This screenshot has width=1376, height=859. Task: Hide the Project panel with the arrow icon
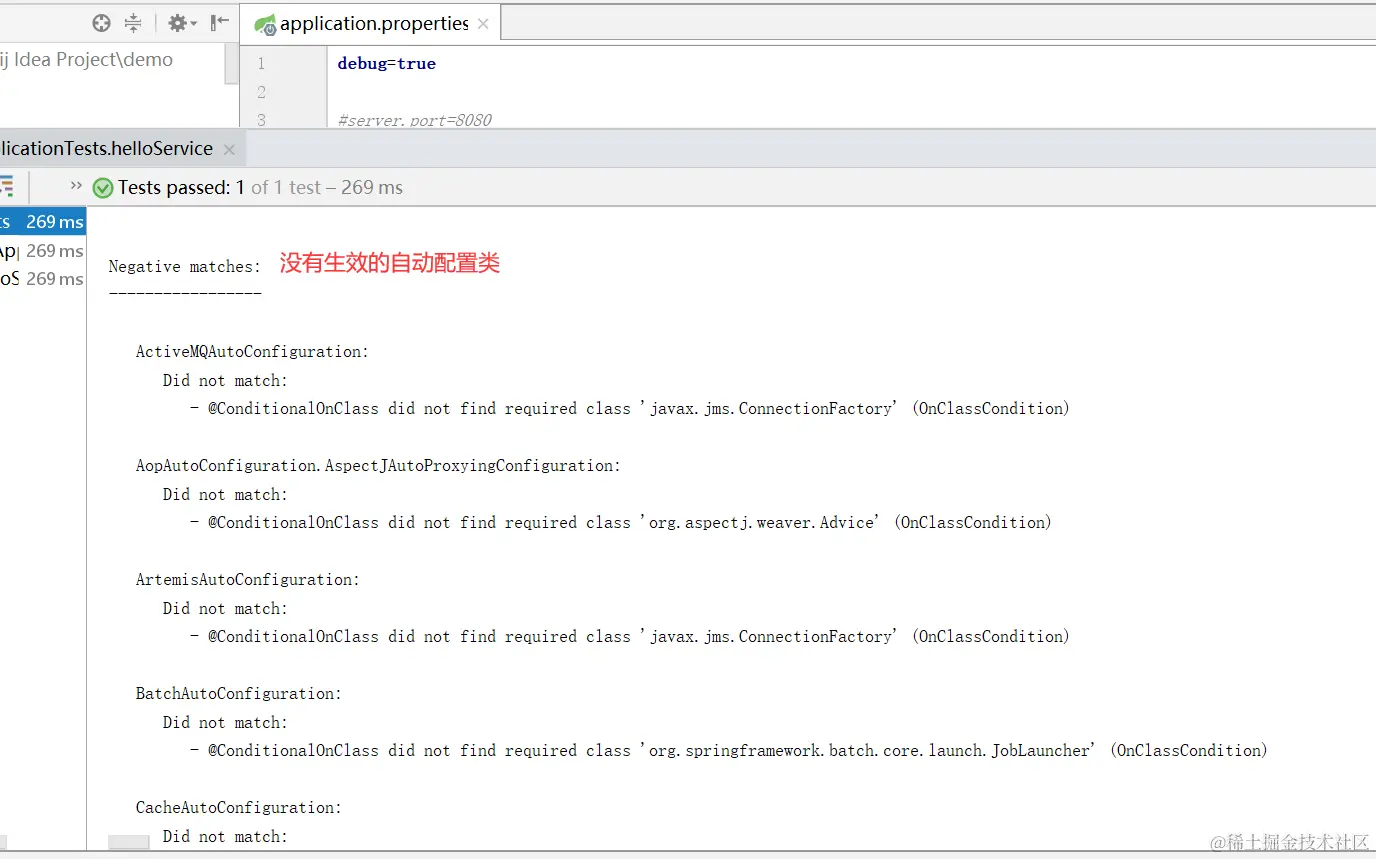(220, 22)
